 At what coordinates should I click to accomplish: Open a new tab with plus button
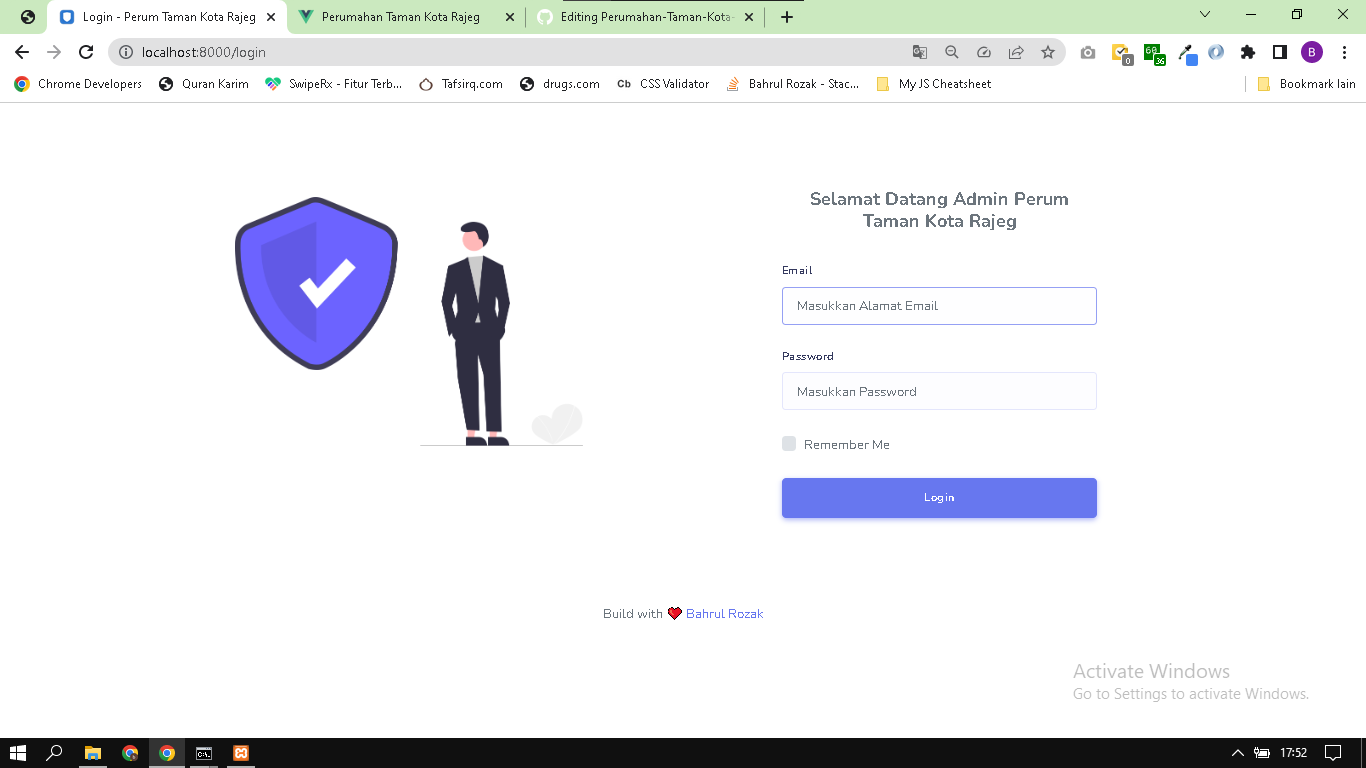click(x=787, y=17)
